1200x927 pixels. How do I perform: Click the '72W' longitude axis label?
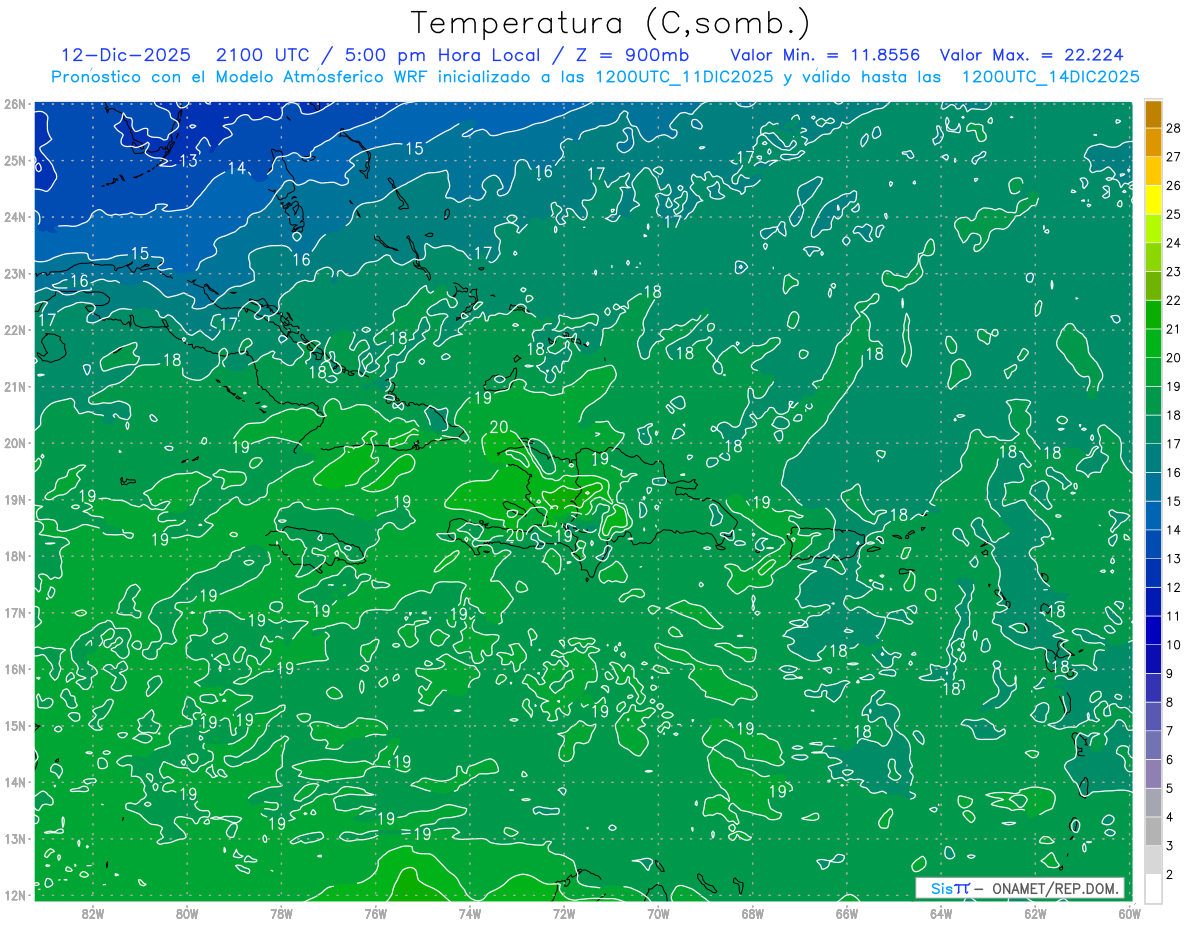pos(564,913)
